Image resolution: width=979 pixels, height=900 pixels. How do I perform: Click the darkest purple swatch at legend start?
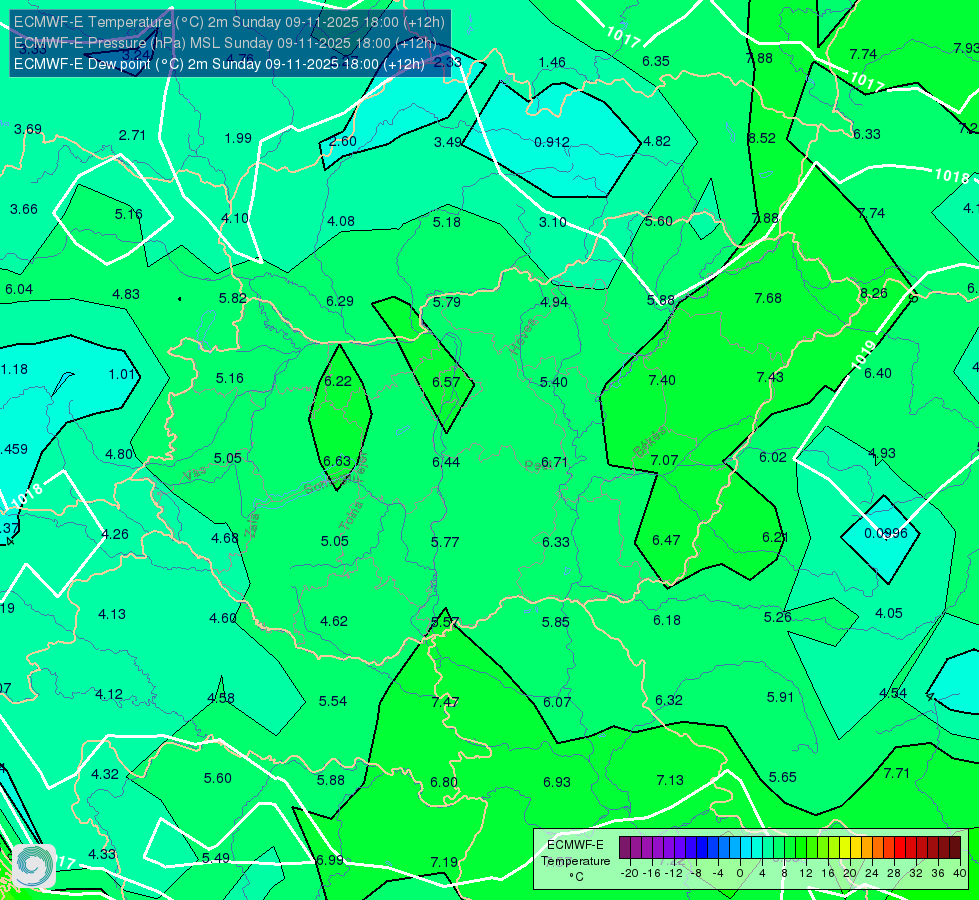point(624,848)
